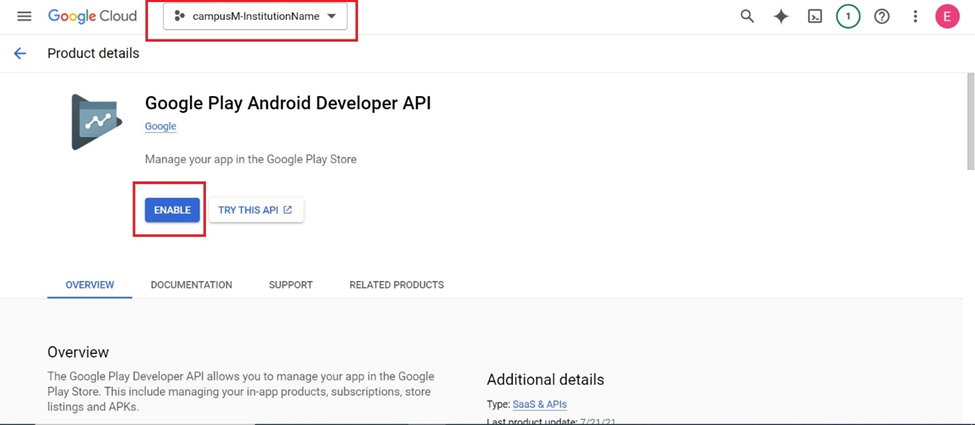Open the SaaS & APIs type link

tap(540, 404)
